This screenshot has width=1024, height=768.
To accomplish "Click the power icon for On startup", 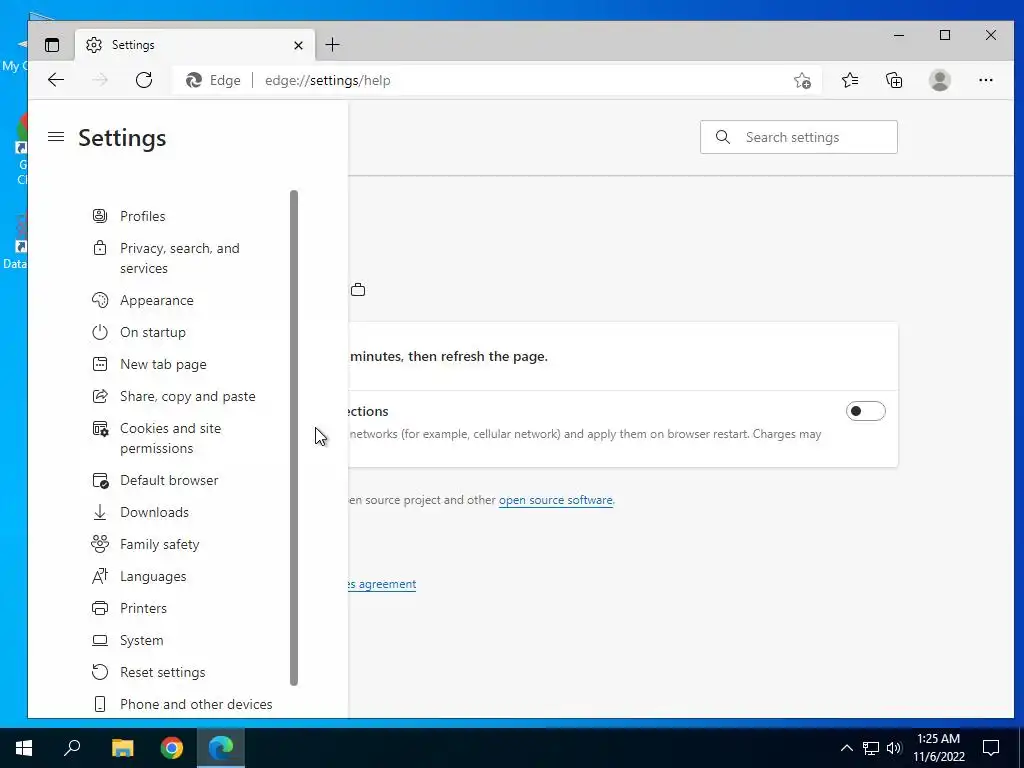I will [100, 332].
